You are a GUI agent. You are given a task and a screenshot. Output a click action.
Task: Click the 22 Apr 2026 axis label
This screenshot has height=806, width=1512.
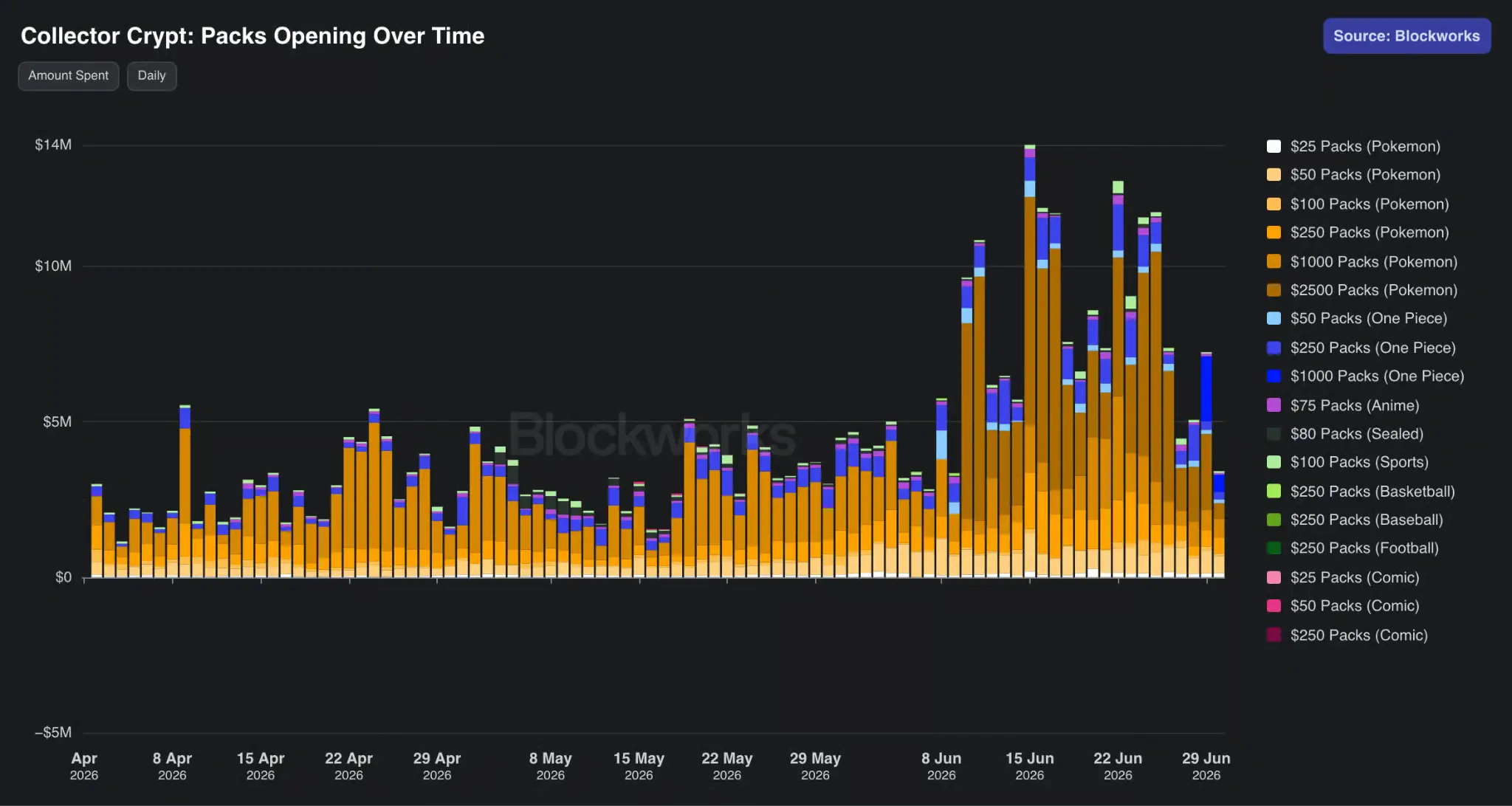tap(348, 766)
